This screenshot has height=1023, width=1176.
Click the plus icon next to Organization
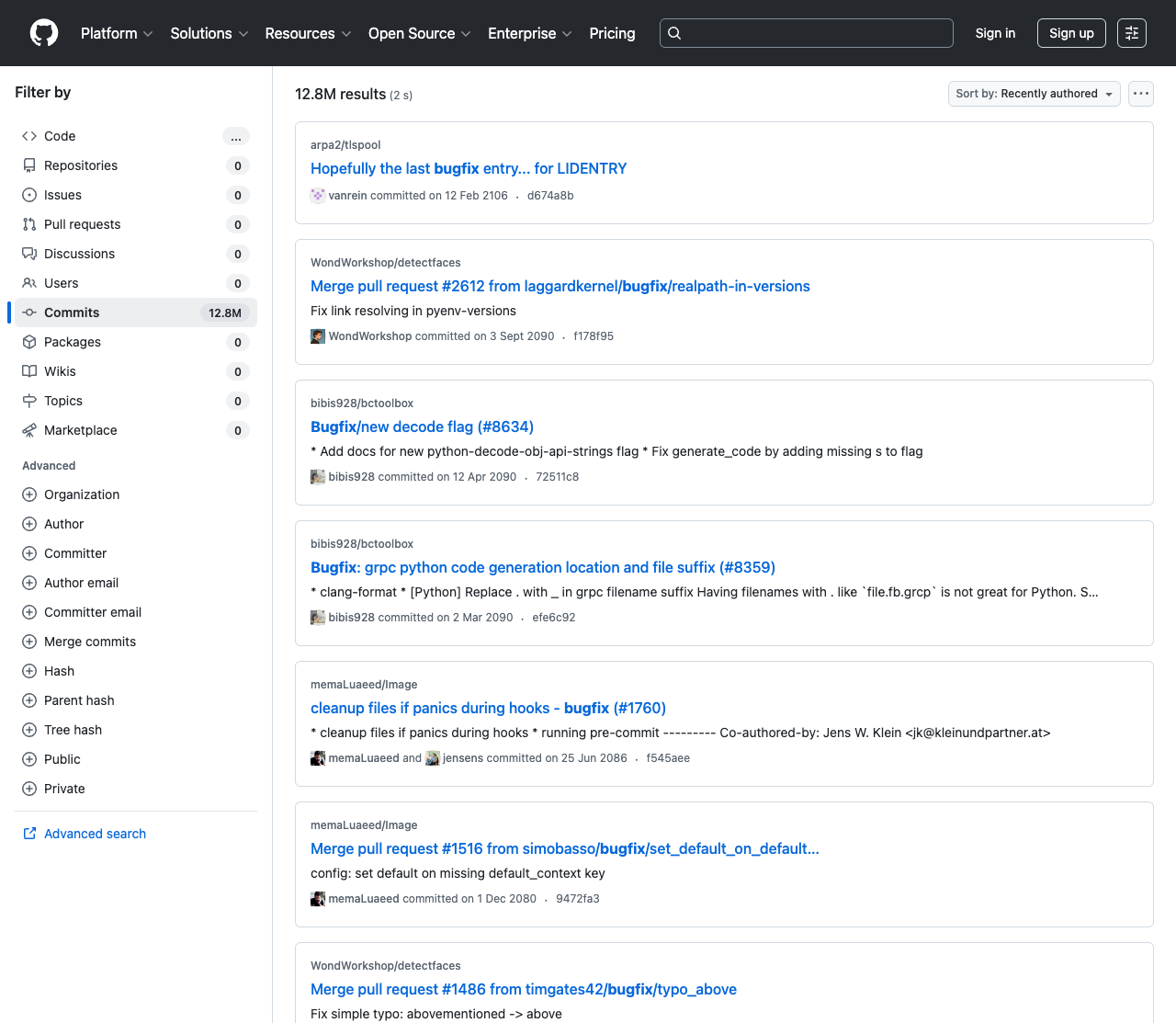(29, 494)
